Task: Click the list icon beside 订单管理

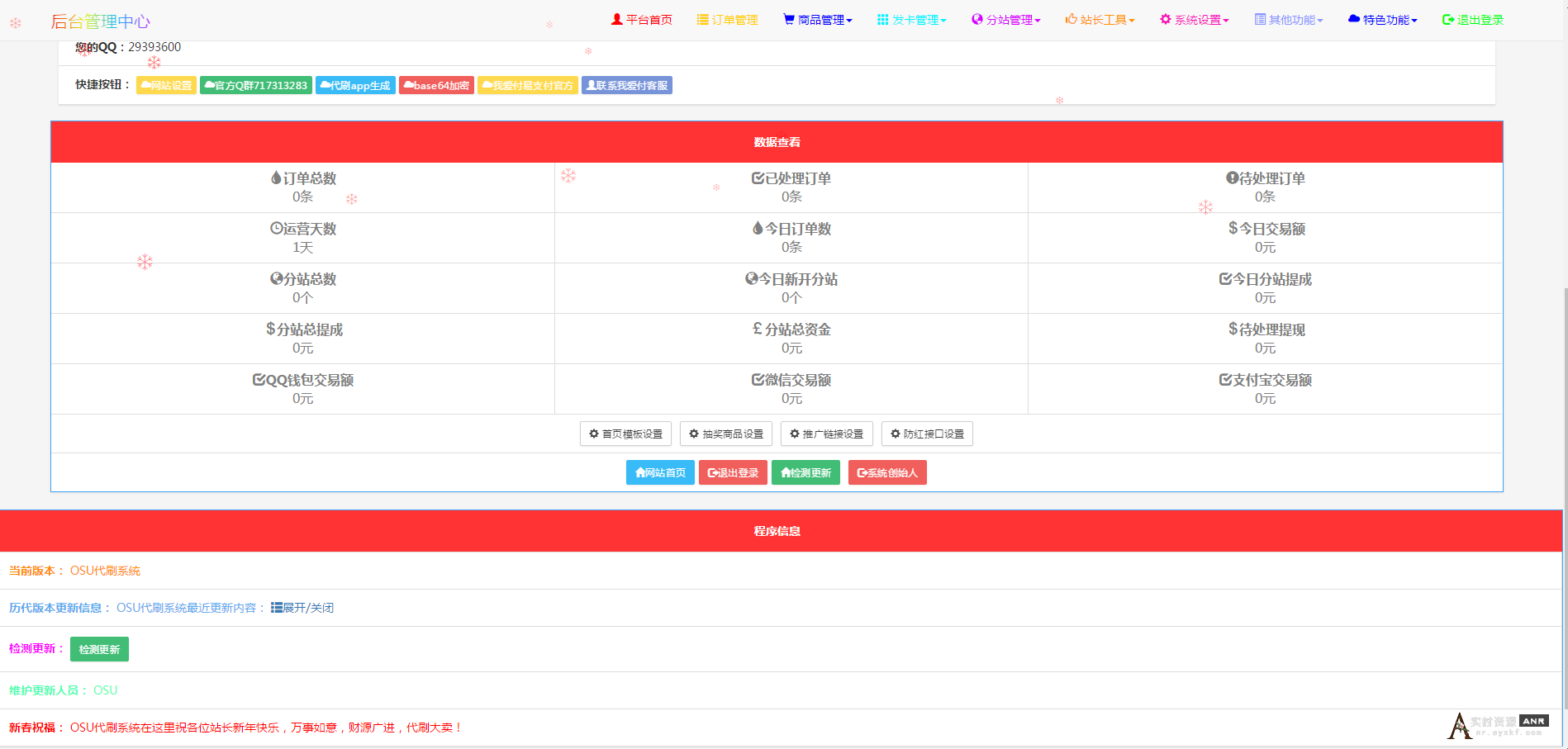Action: [702, 19]
